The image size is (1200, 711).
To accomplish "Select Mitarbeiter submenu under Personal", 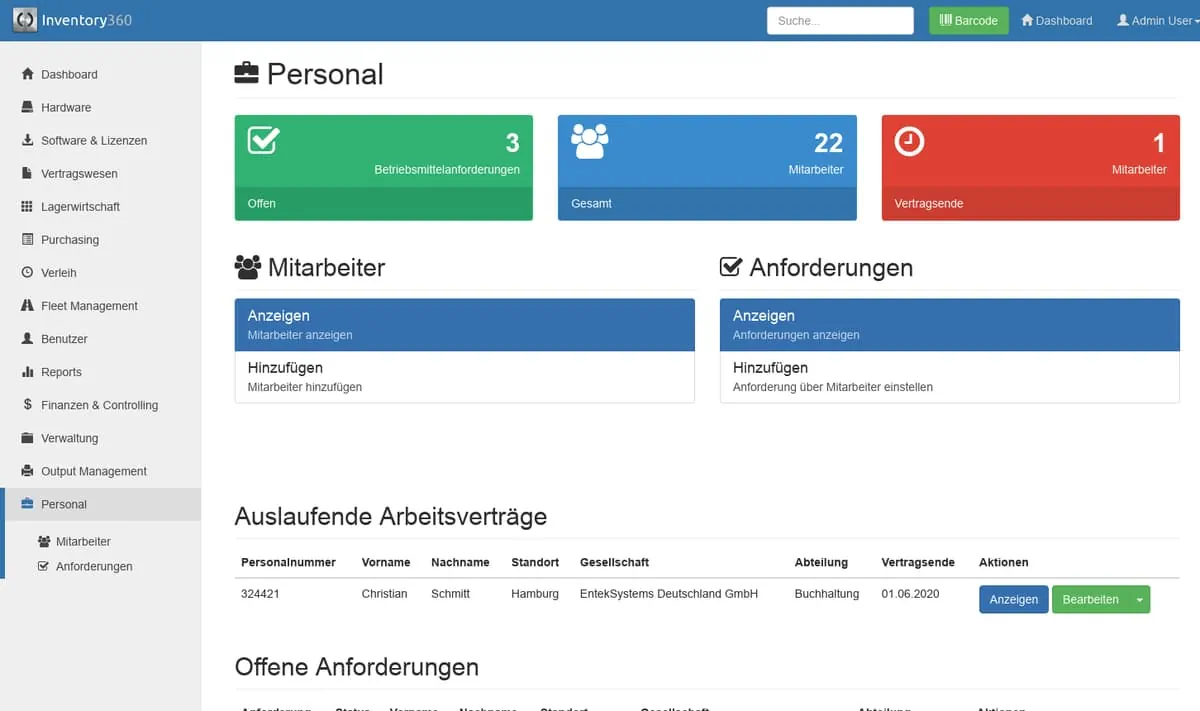I will (x=82, y=541).
